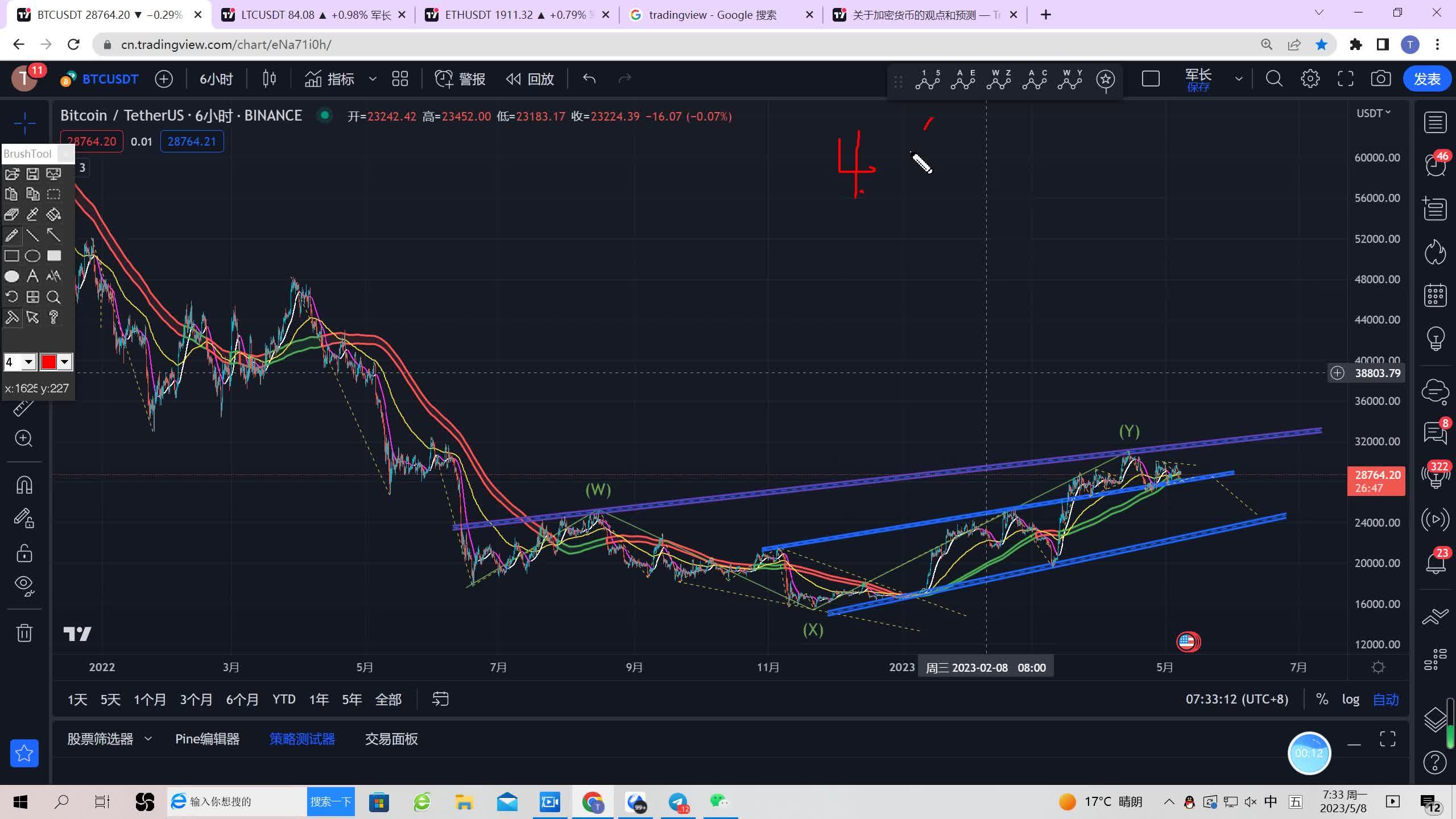Show hidden system tray icons chevron
Viewport: 1456px width, 819px height.
coord(1169,802)
